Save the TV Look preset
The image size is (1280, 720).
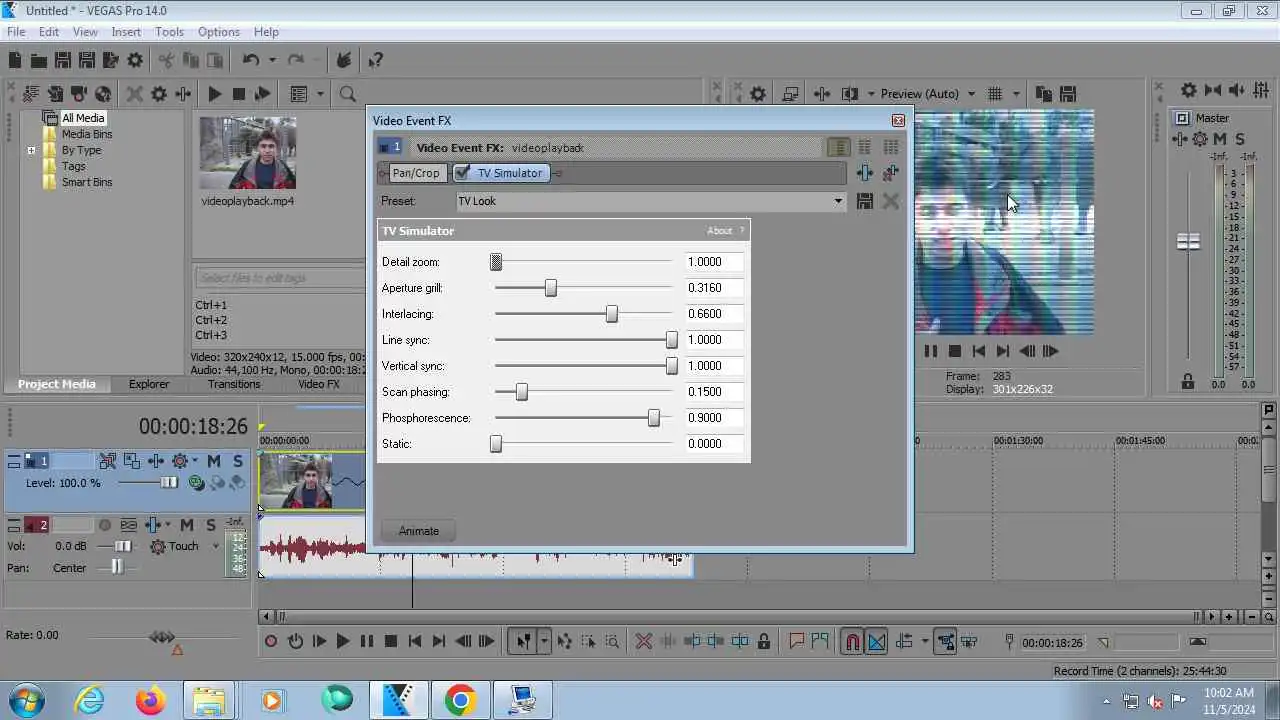(865, 201)
